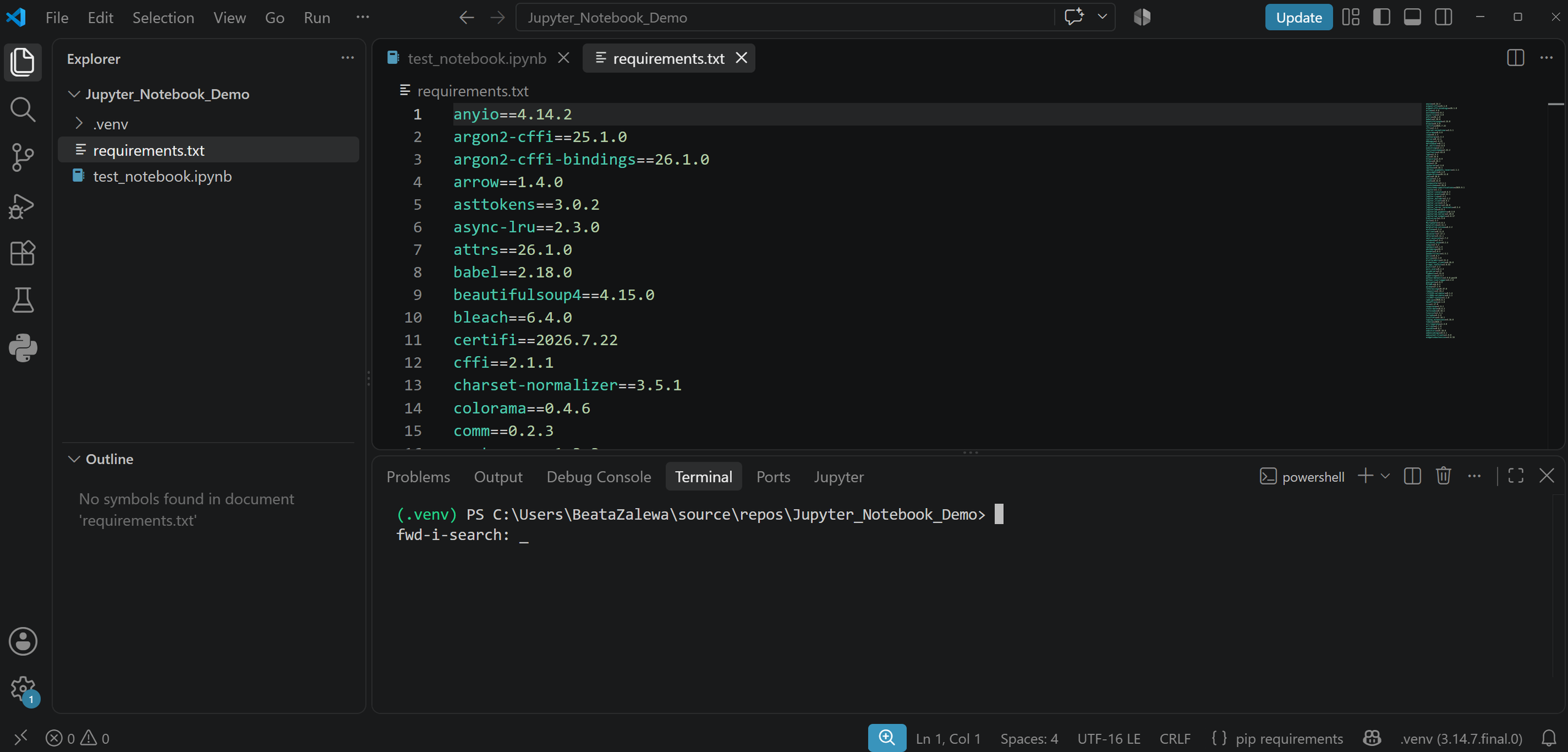The height and width of the screenshot is (752, 1568).
Task: Switch to the Ports panel tab
Action: coord(773,476)
